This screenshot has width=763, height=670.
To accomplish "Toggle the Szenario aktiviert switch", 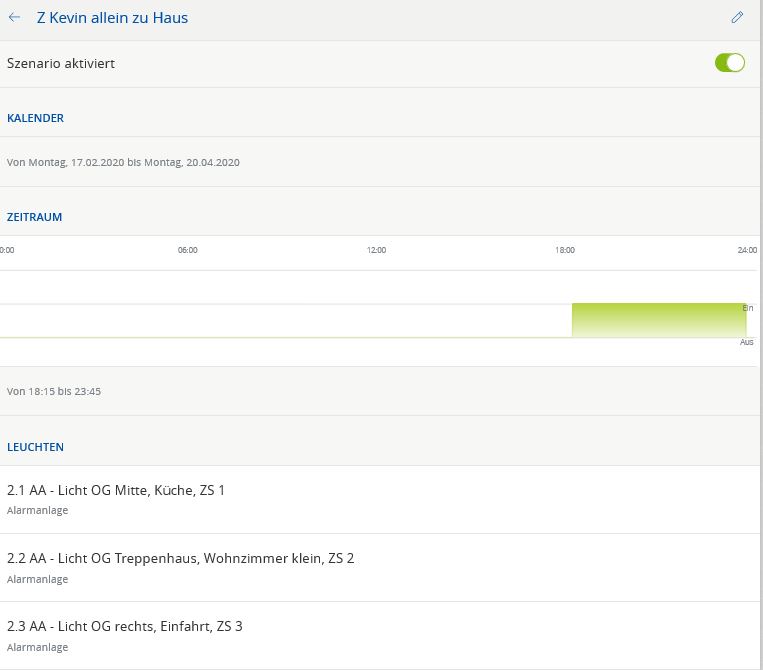I will 729,63.
